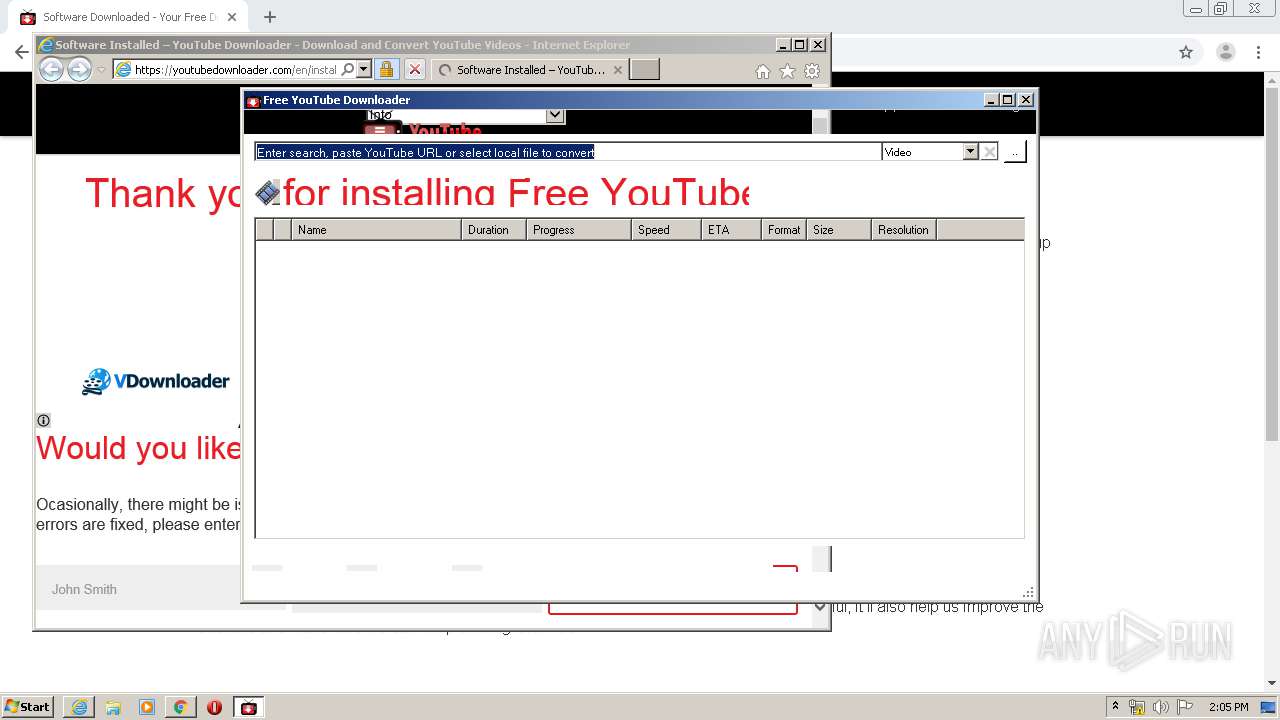Select the Chrome 'Software Downloaded' tab
Image resolution: width=1280 pixels, height=720 pixels.
(128, 17)
